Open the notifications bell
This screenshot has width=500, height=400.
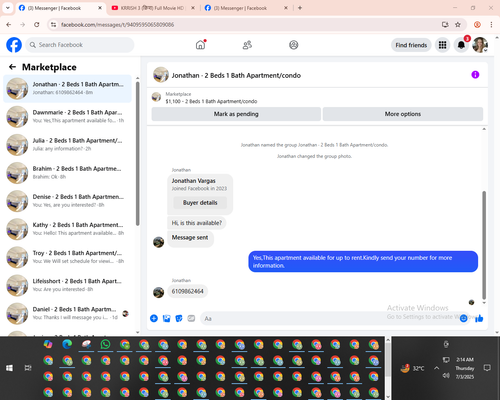click(x=461, y=45)
